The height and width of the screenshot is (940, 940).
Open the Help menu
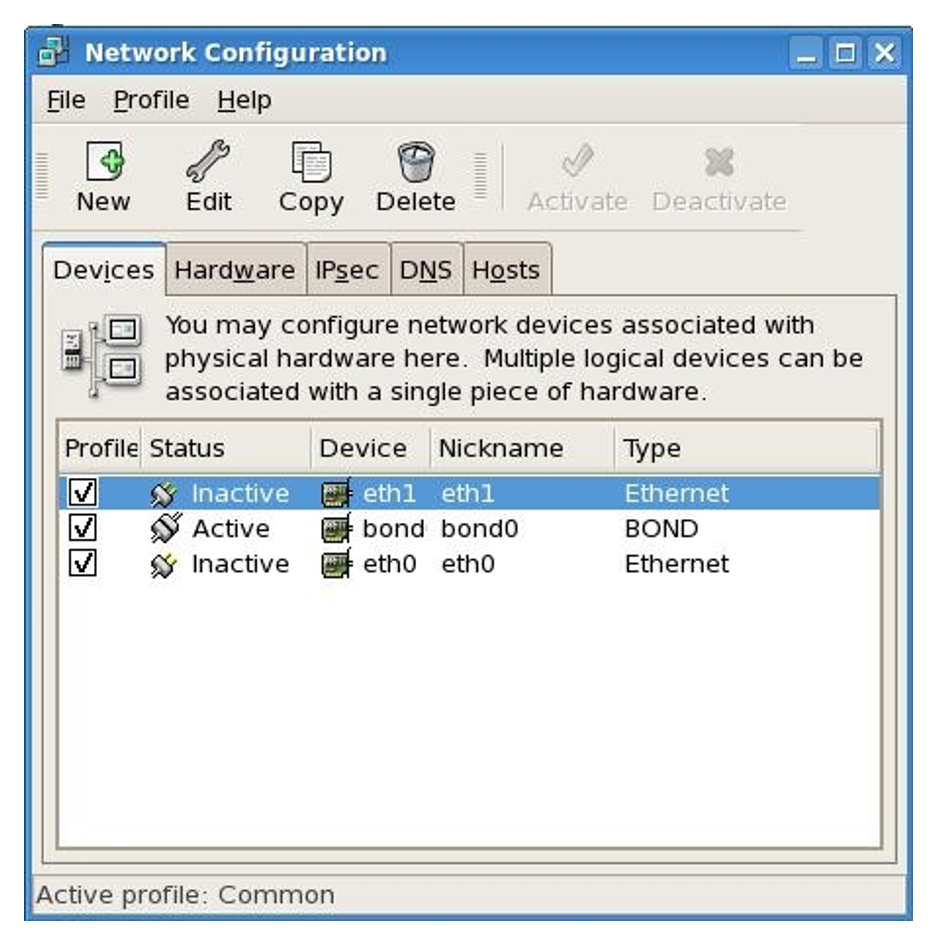(x=244, y=101)
